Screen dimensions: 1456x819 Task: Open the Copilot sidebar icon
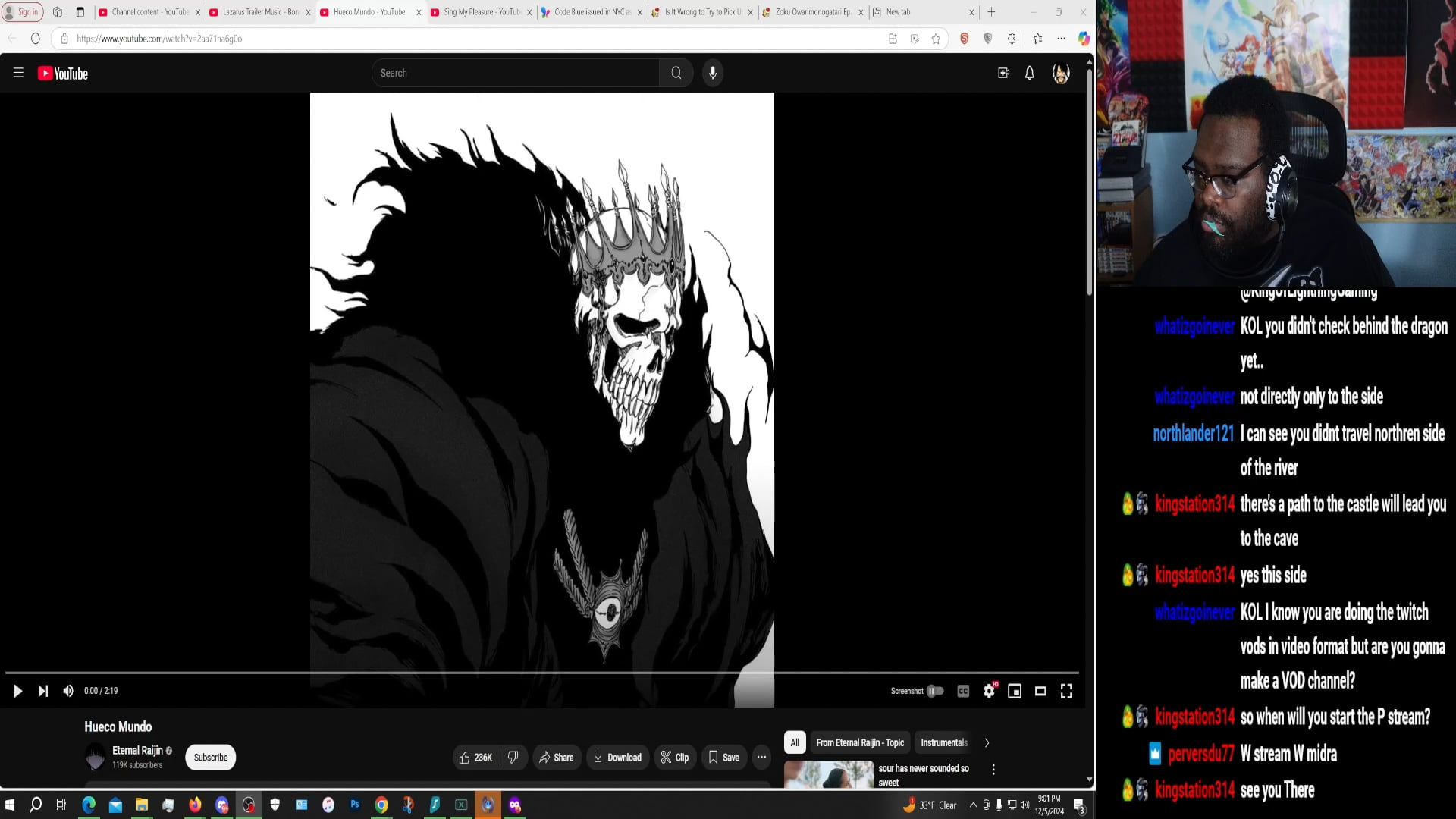pyautogui.click(x=1084, y=39)
